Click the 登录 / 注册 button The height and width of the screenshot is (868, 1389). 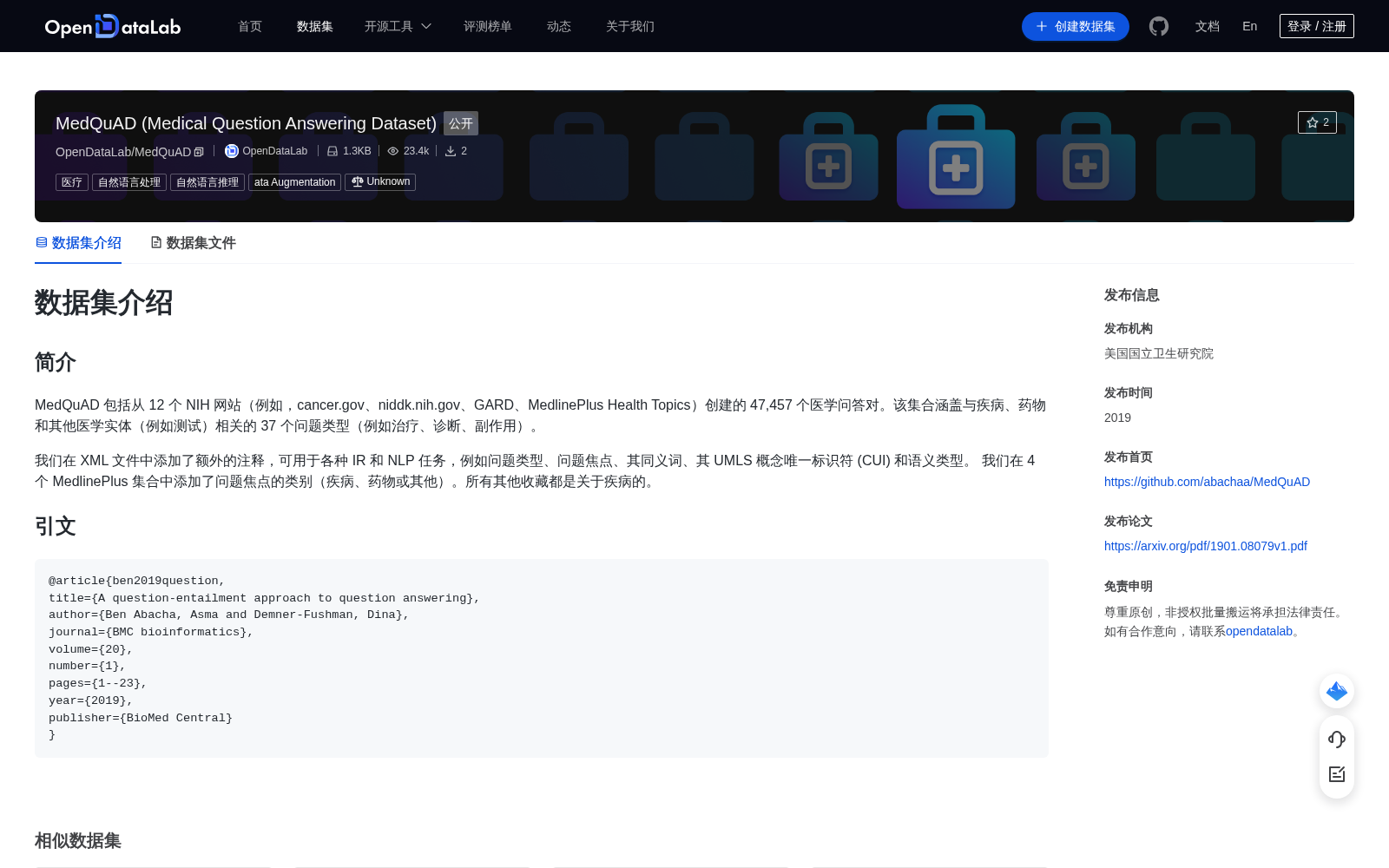[1317, 26]
